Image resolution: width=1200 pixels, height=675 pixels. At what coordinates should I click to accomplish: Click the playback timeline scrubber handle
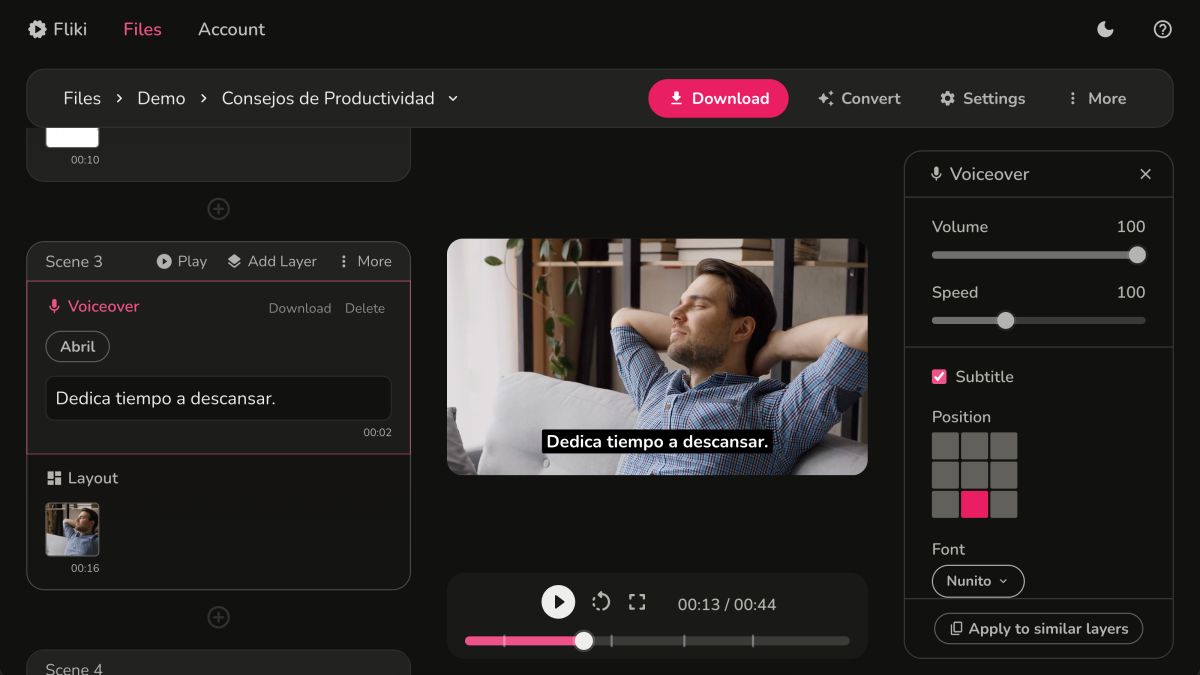[584, 641]
